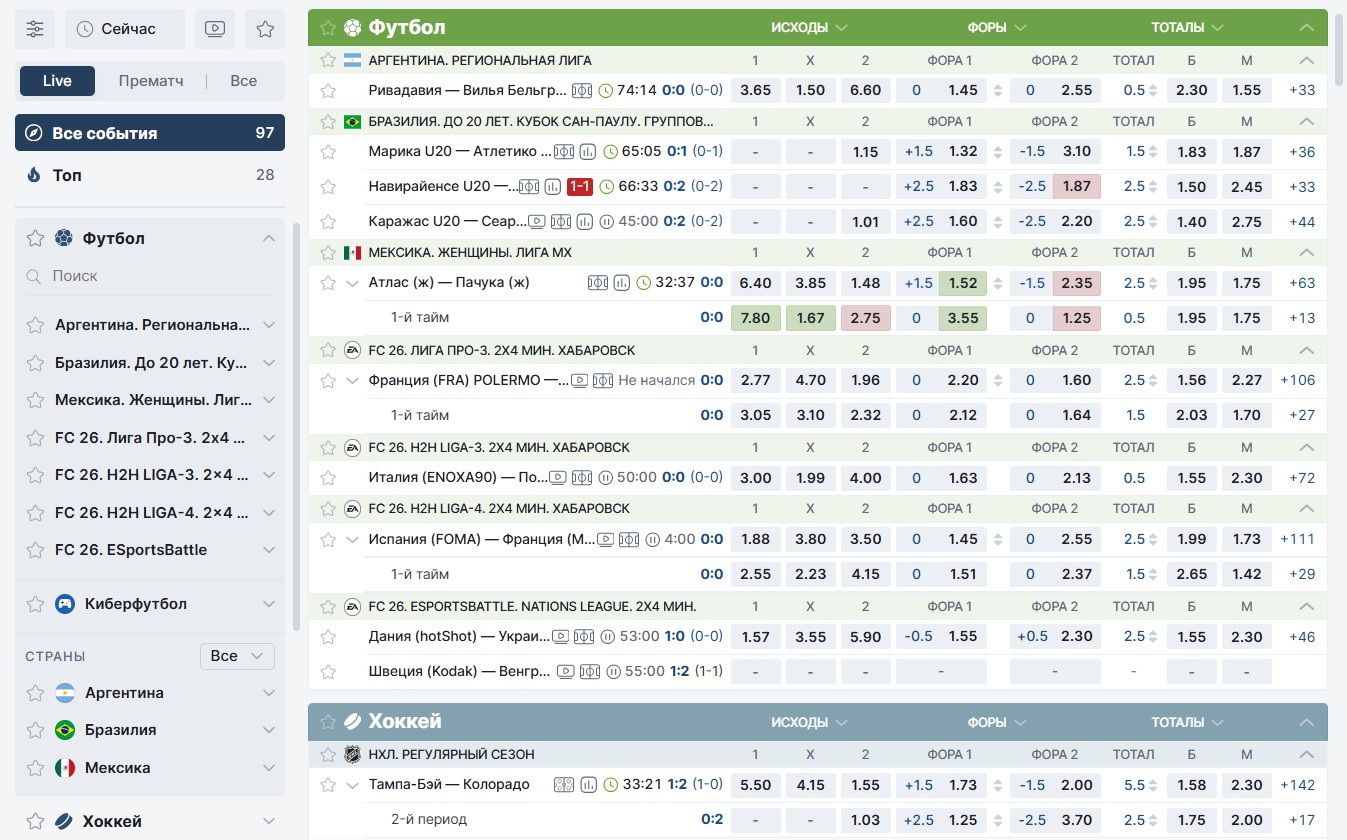Viewport: 1347px width, 840px height.
Task: Open the Исходы dropdown in Футбол header
Action: [x=809, y=27]
